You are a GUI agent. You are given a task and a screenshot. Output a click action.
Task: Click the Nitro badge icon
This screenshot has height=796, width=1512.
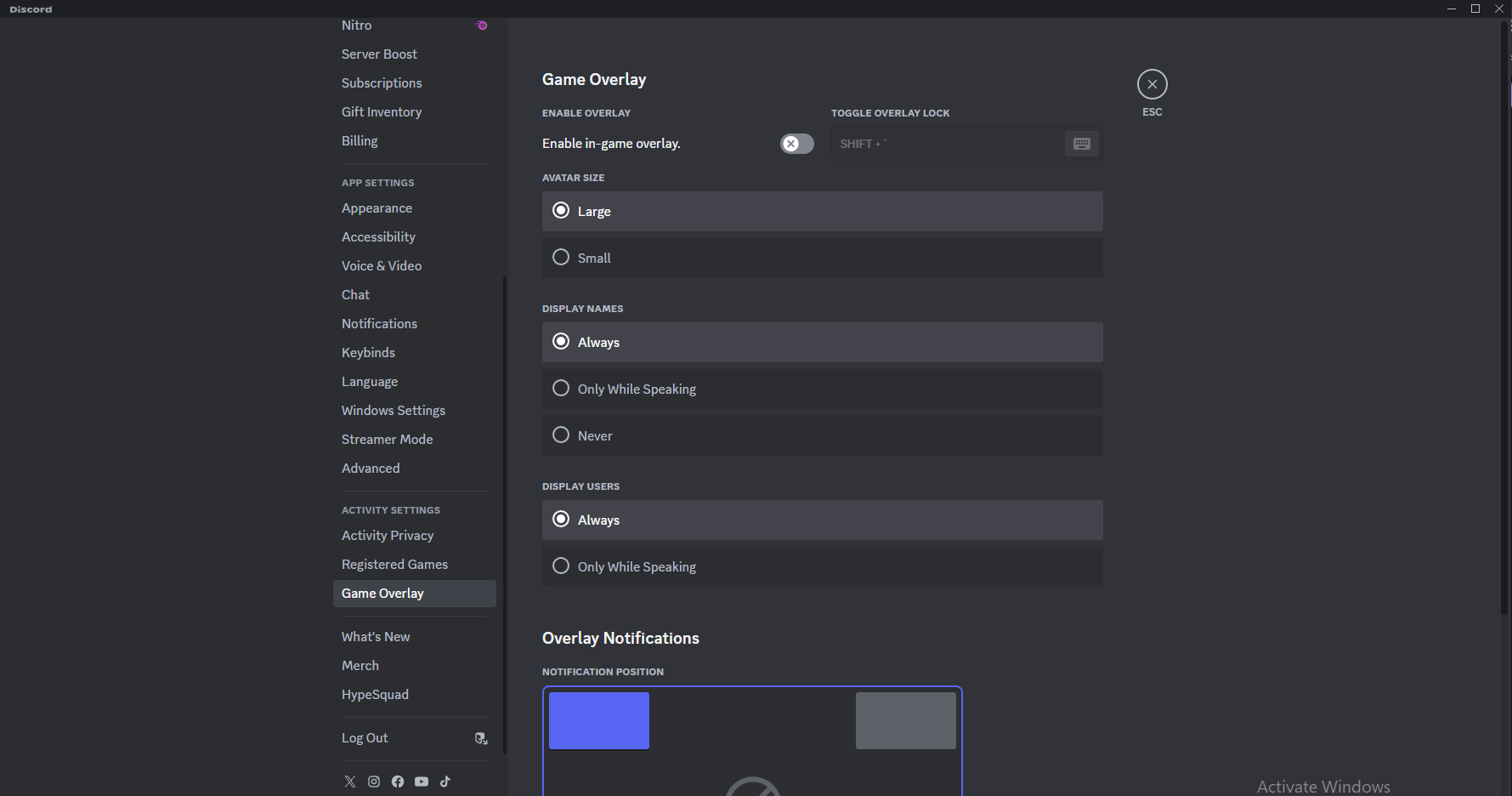(482, 26)
